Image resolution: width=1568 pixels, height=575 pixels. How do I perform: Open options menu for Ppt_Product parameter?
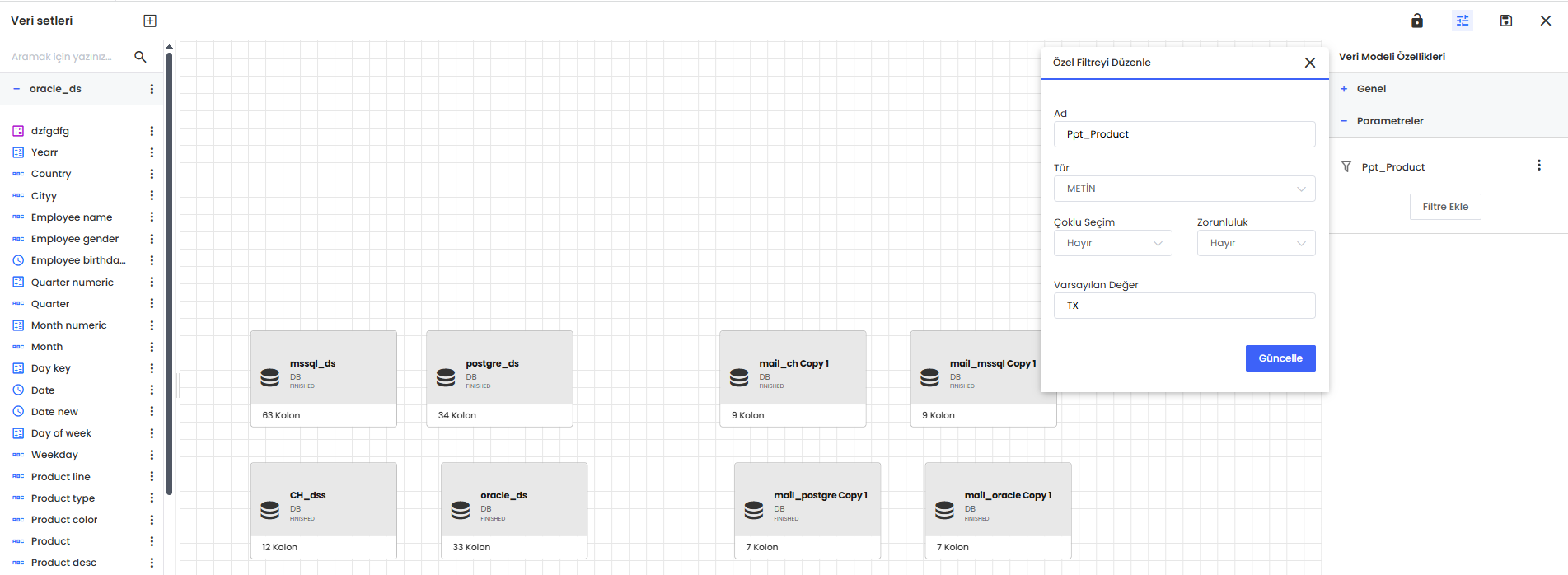1538,166
